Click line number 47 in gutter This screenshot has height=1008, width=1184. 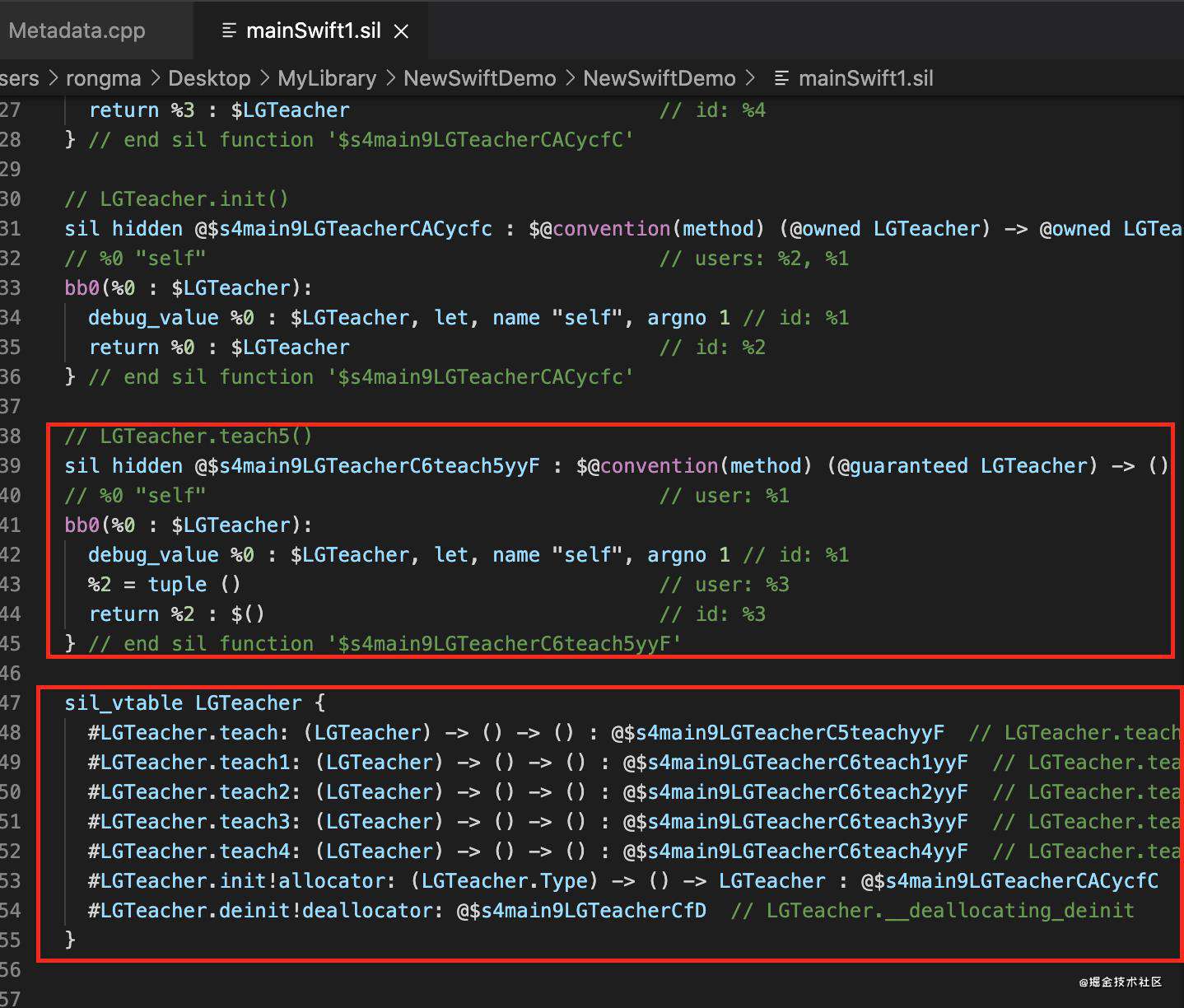(x=11, y=702)
